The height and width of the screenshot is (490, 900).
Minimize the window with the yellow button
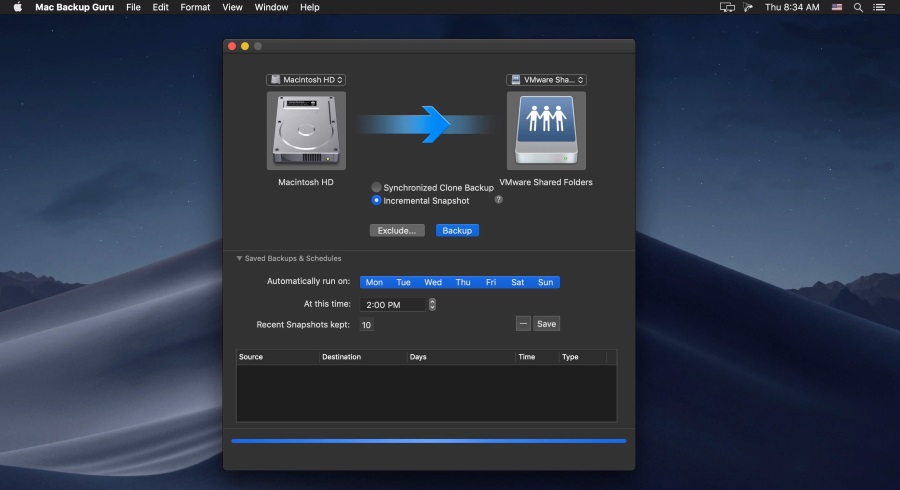(x=245, y=46)
